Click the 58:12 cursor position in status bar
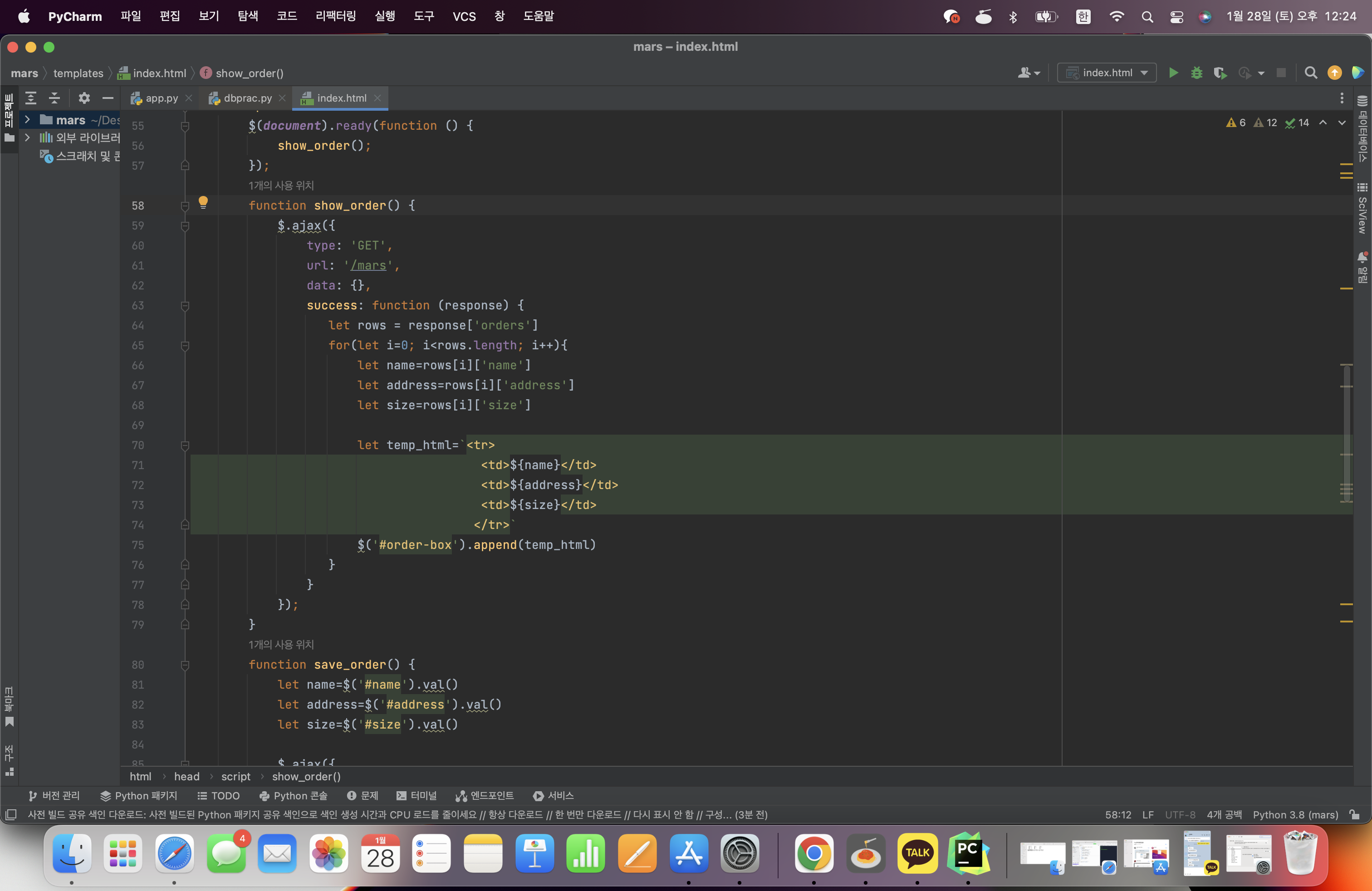Screen dimensions: 1372x891 click(x=1118, y=815)
